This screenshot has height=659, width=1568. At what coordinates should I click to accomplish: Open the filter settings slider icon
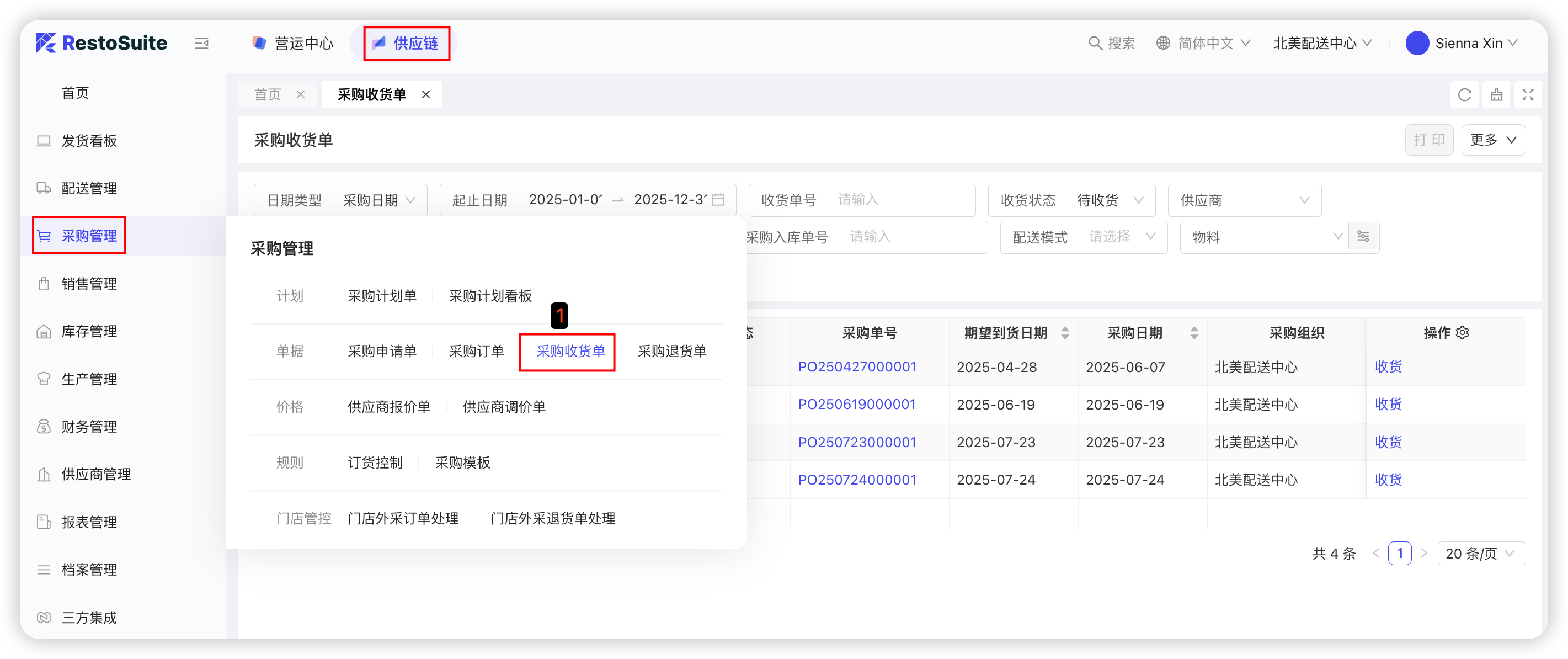point(1363,236)
